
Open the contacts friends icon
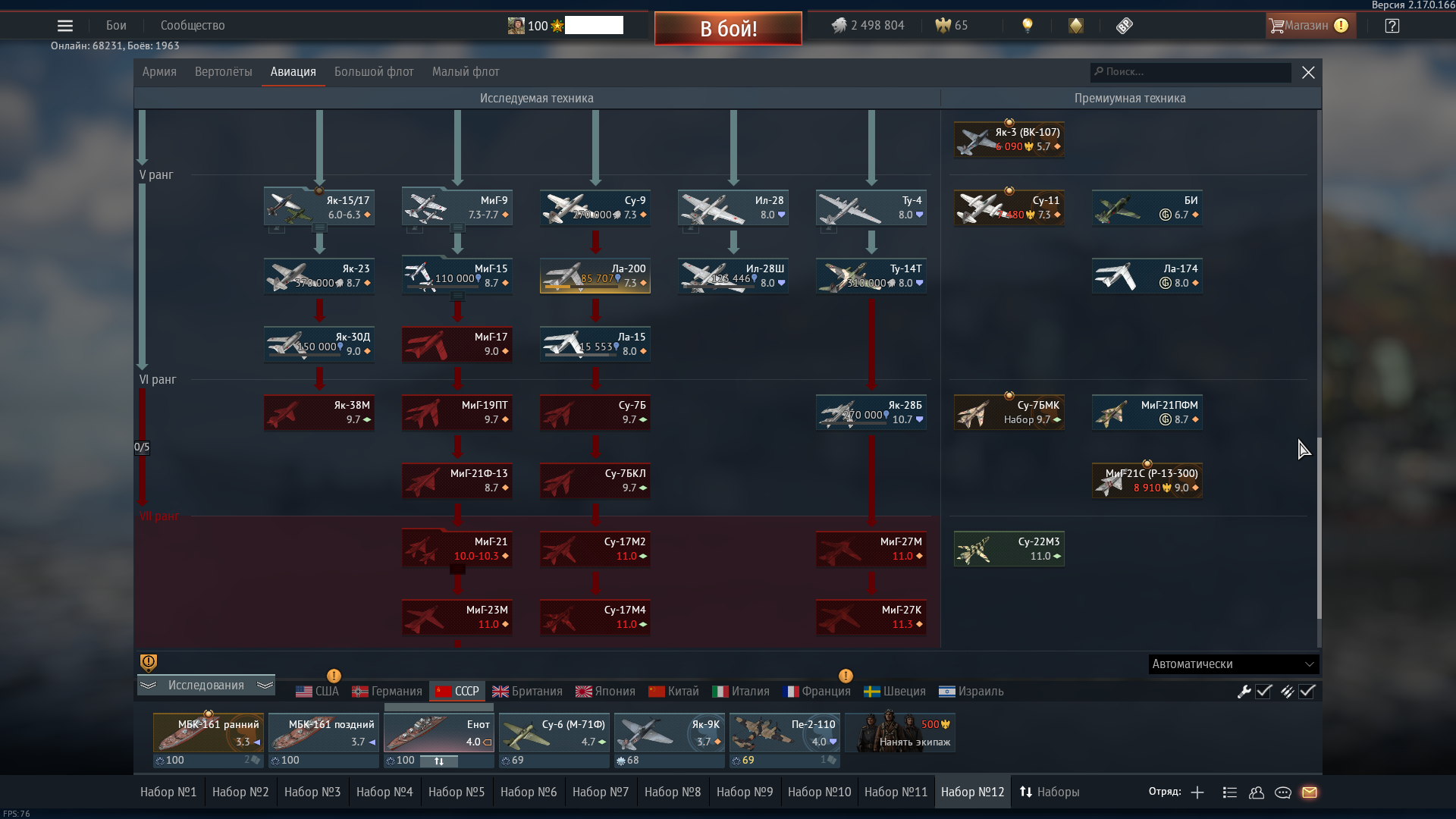coord(1257,792)
